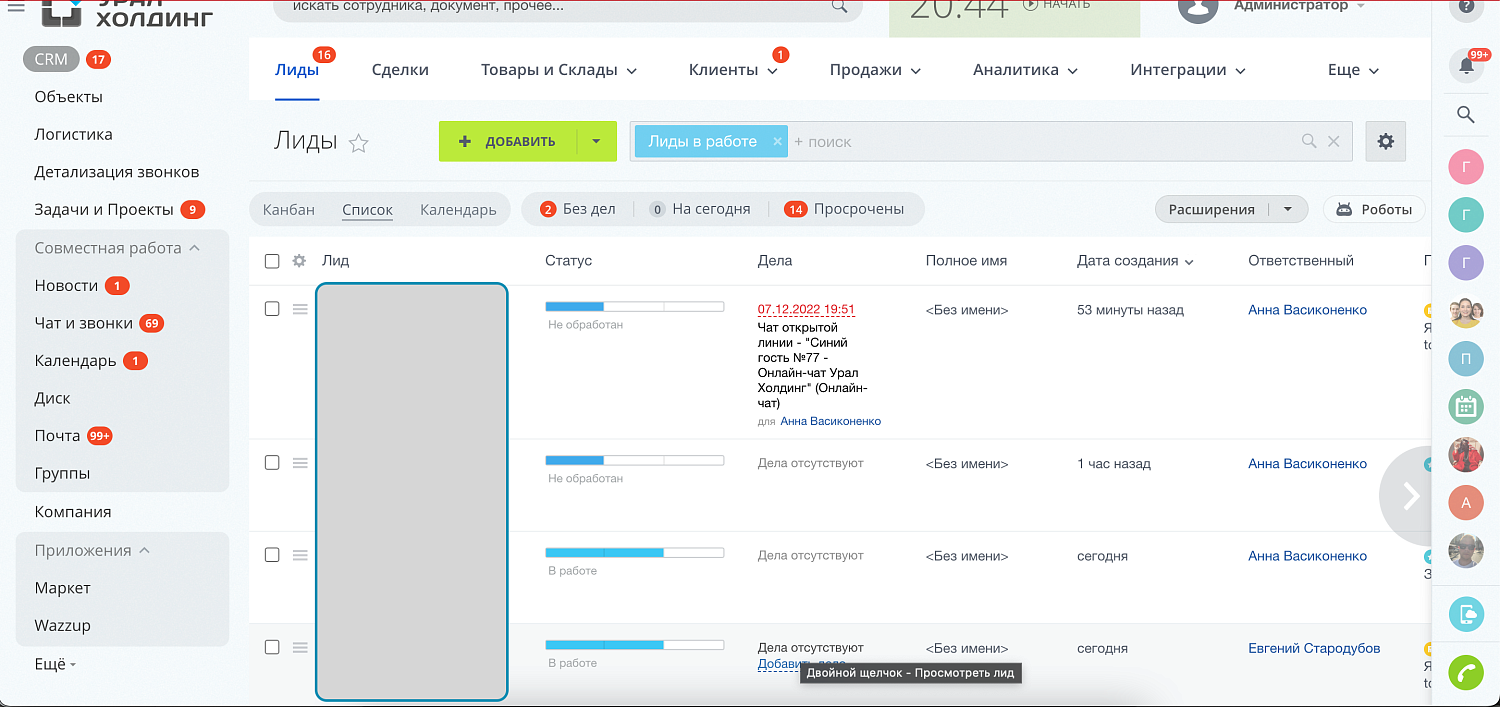Open filter settings gear beside the search bar
The image size is (1500, 707).
(x=1385, y=141)
